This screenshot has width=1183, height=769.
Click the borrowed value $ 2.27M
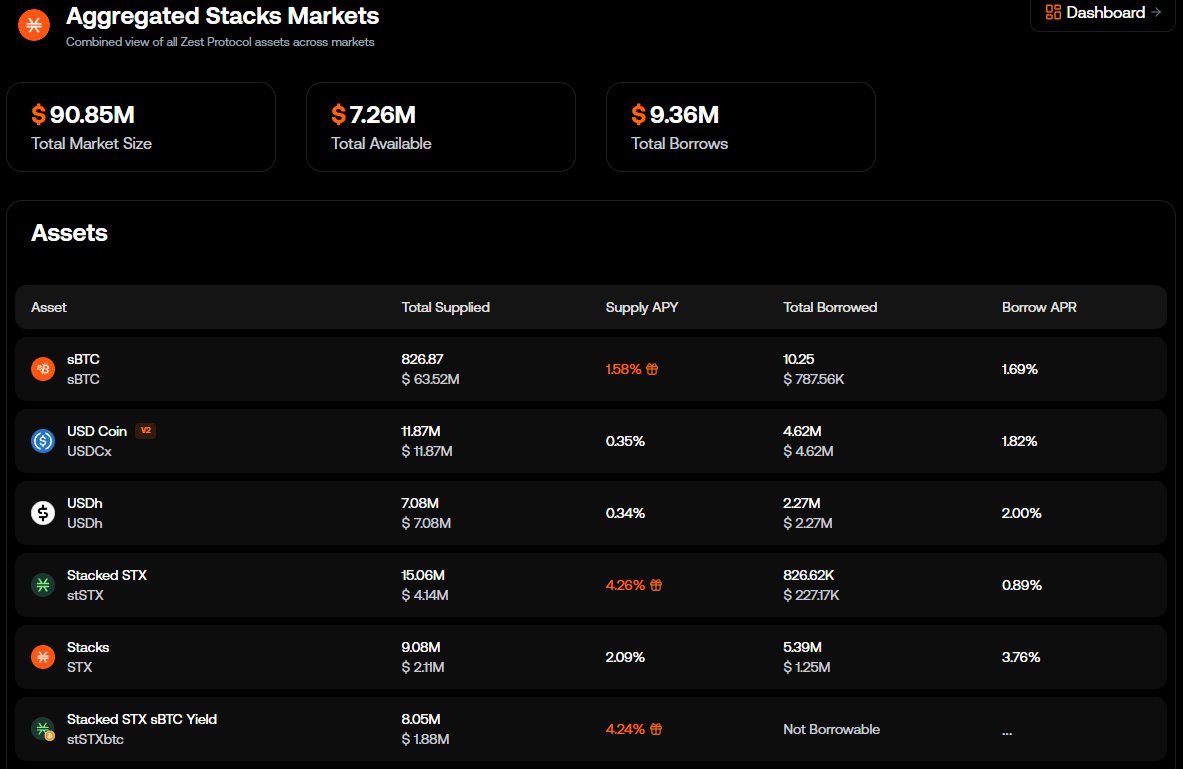tap(807, 523)
